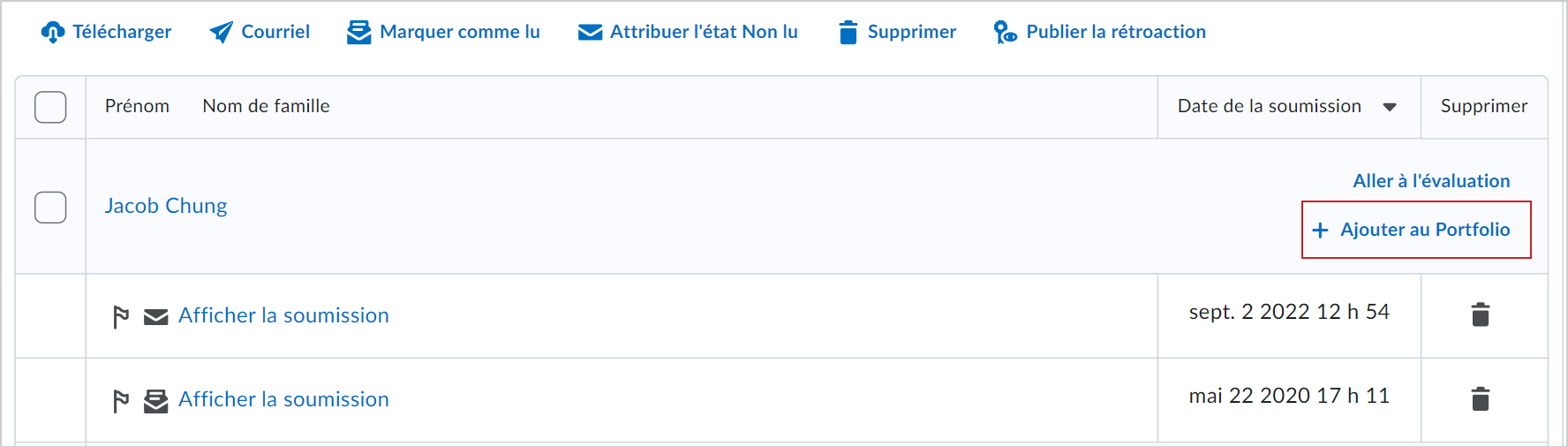The image size is (1568, 447).
Task: Click the Marquer comme lu envelope icon
Action: 359,33
